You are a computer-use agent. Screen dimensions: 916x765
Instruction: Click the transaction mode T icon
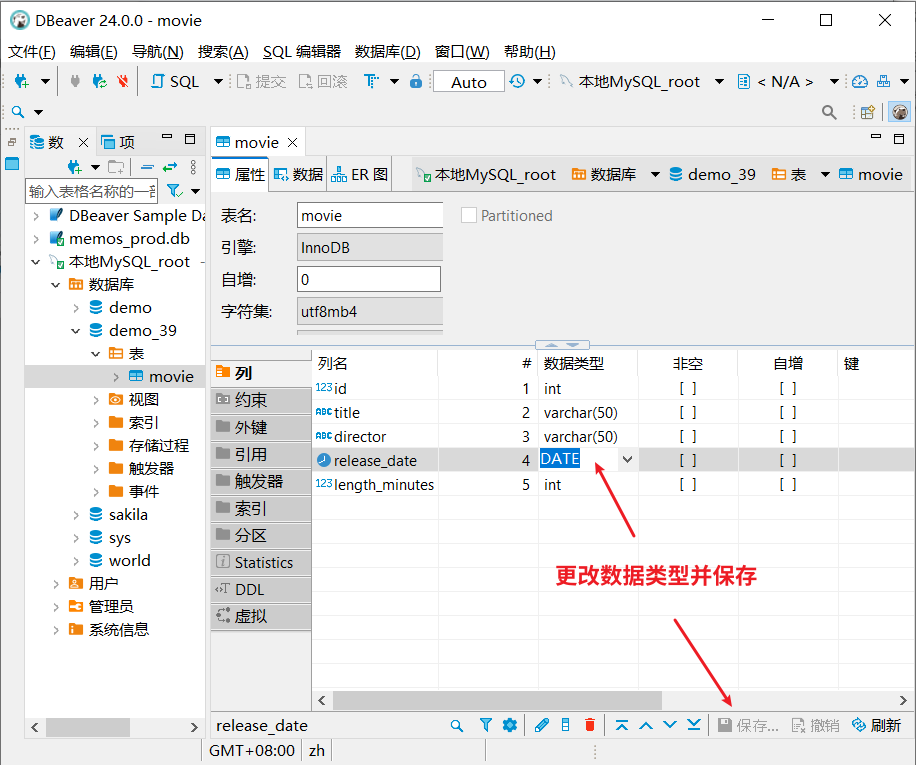click(x=372, y=81)
